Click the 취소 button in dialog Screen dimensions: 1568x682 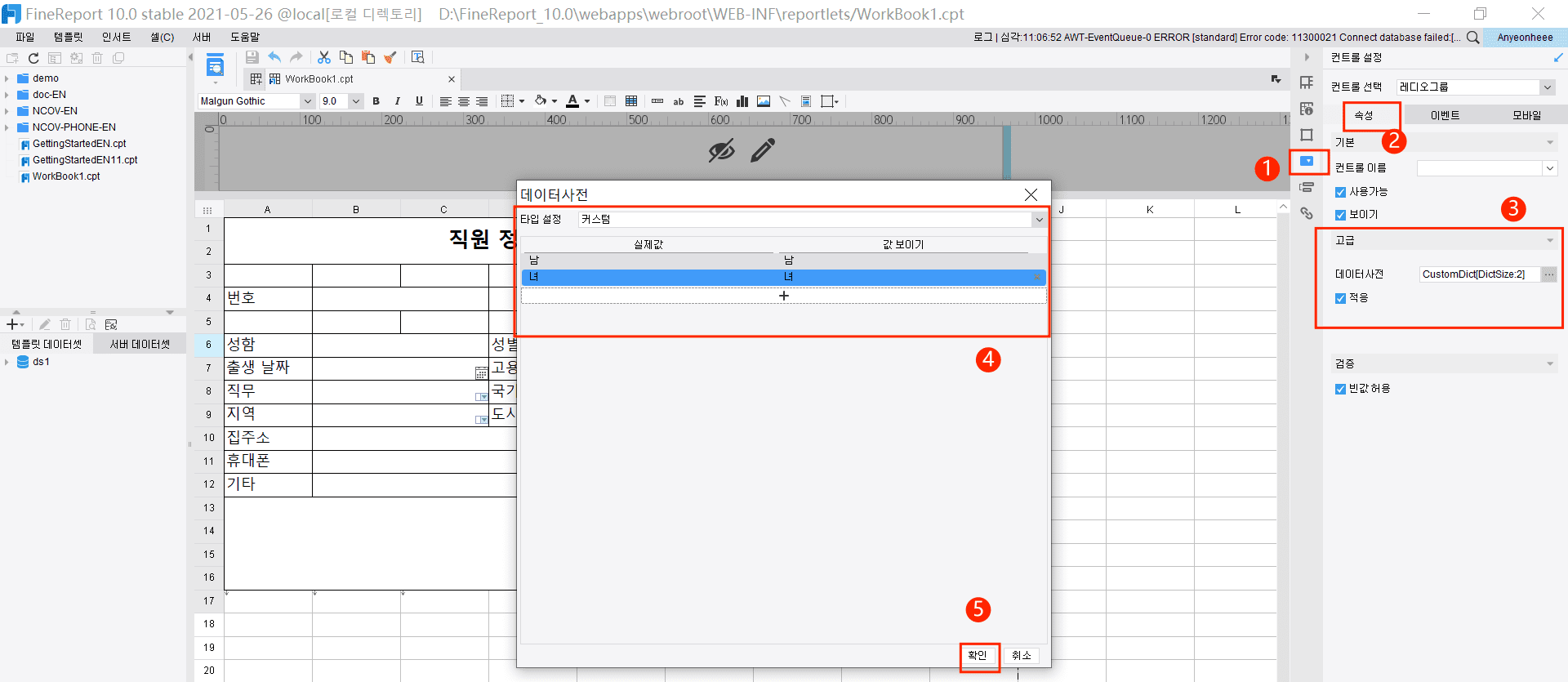pyautogui.click(x=1022, y=655)
